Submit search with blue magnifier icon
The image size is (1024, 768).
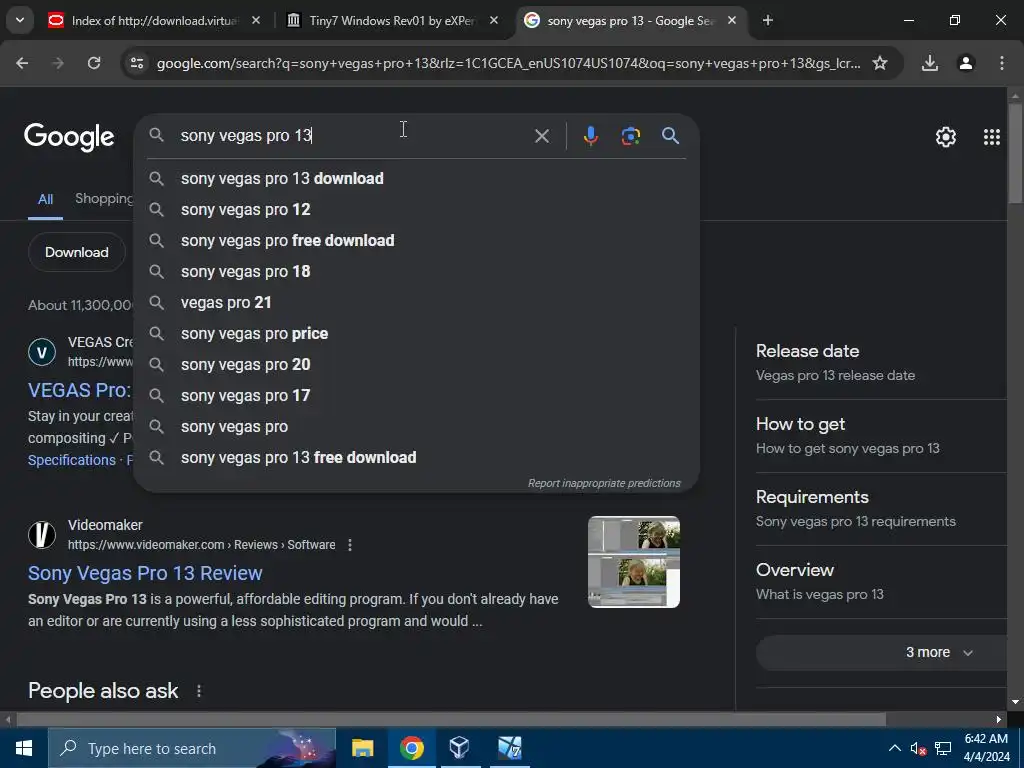(x=671, y=136)
